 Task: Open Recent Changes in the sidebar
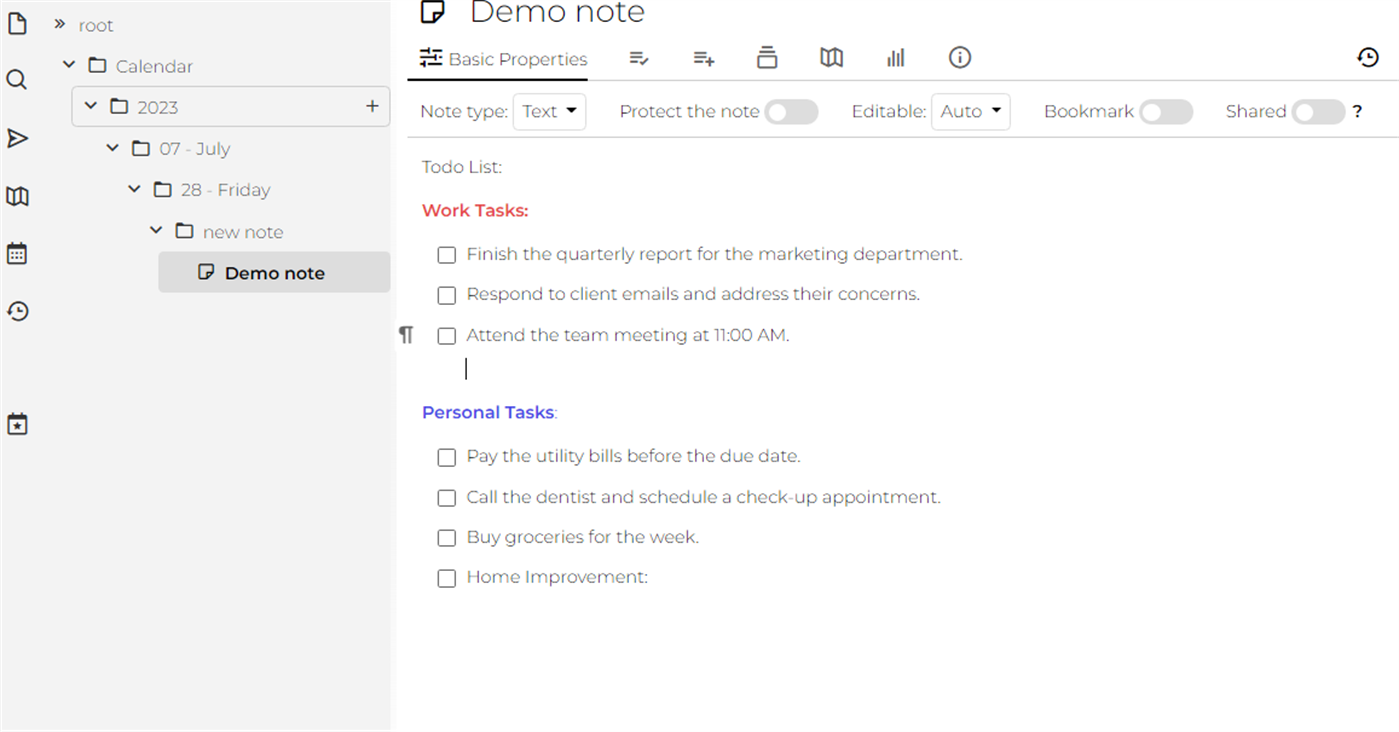click(x=17, y=311)
